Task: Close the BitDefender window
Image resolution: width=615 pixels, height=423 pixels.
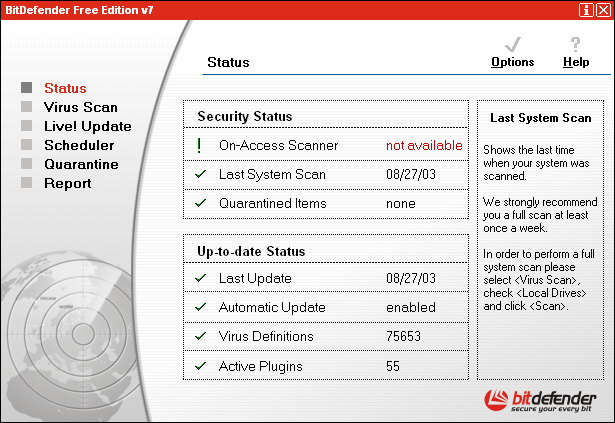Action: coord(603,10)
